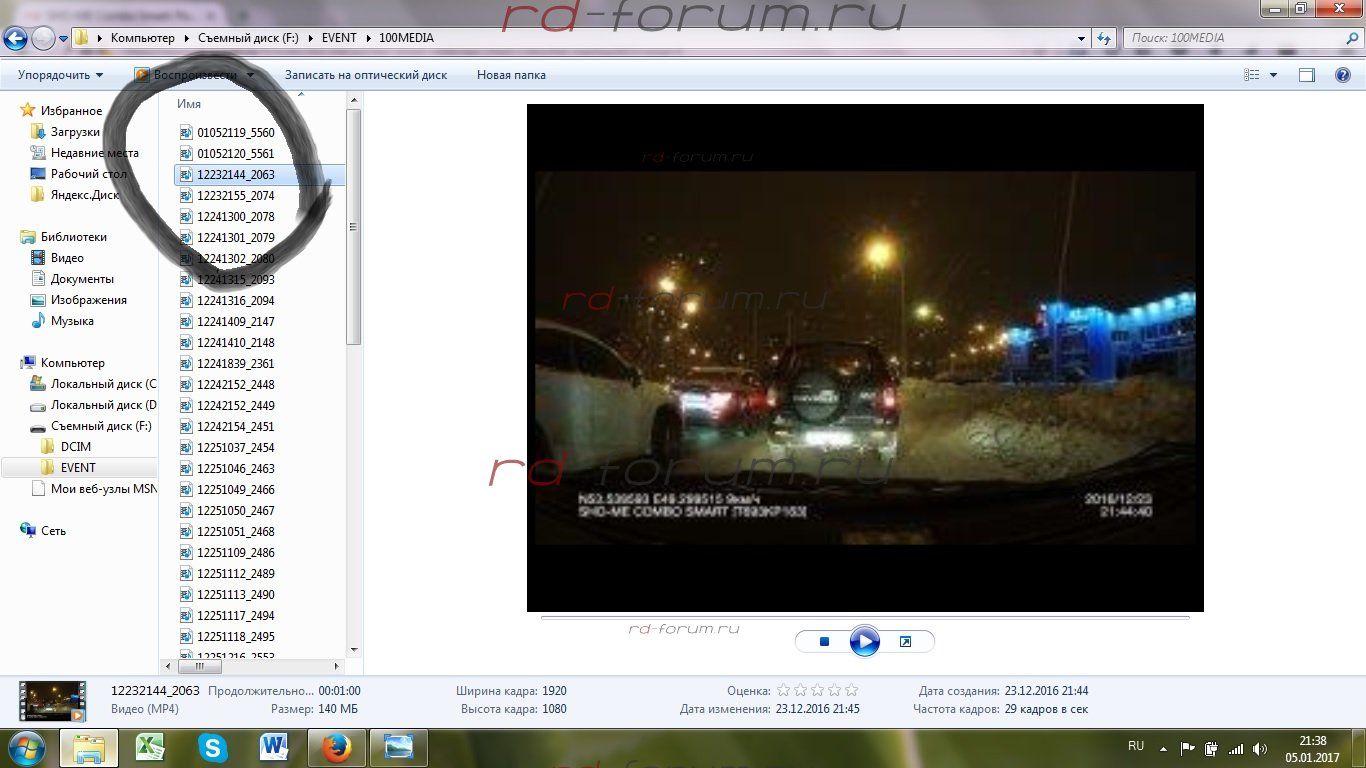
Task: Open Локальный диск (C:) in tree
Action: pyautogui.click(x=103, y=384)
